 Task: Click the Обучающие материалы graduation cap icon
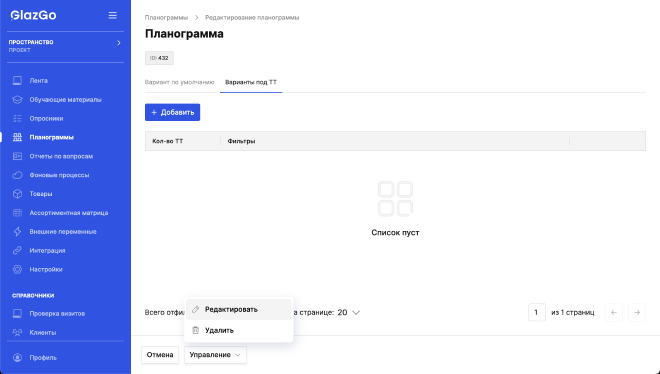click(x=17, y=100)
